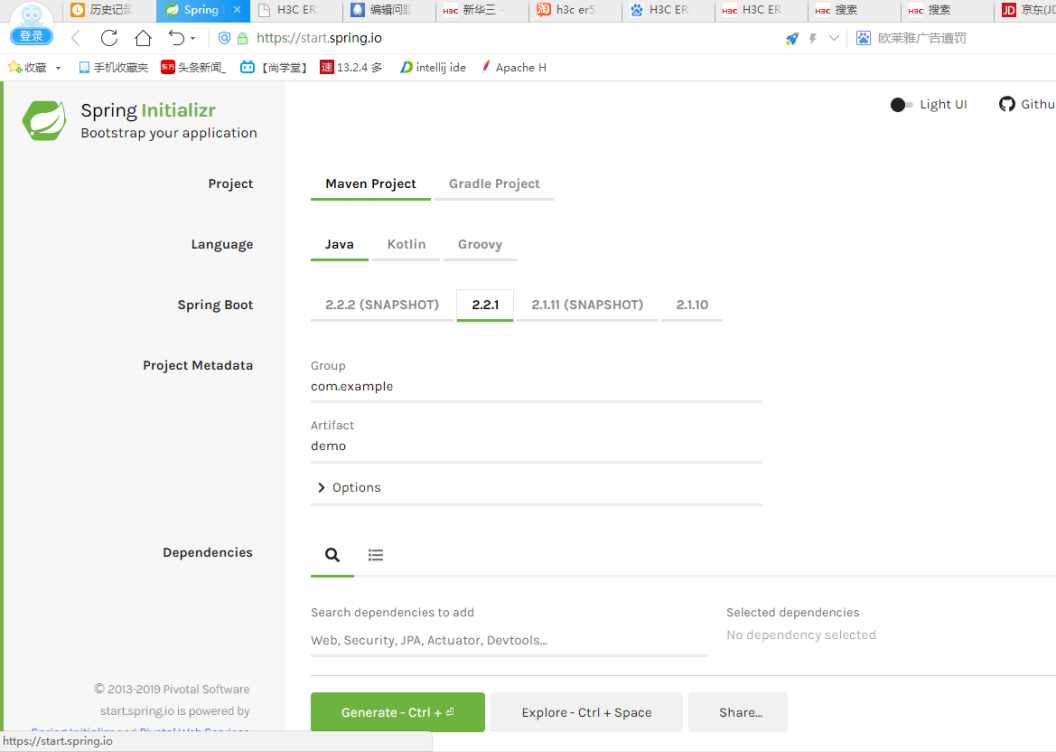Open the address bar chevron dropdown
This screenshot has width=1056, height=752.
click(x=834, y=38)
